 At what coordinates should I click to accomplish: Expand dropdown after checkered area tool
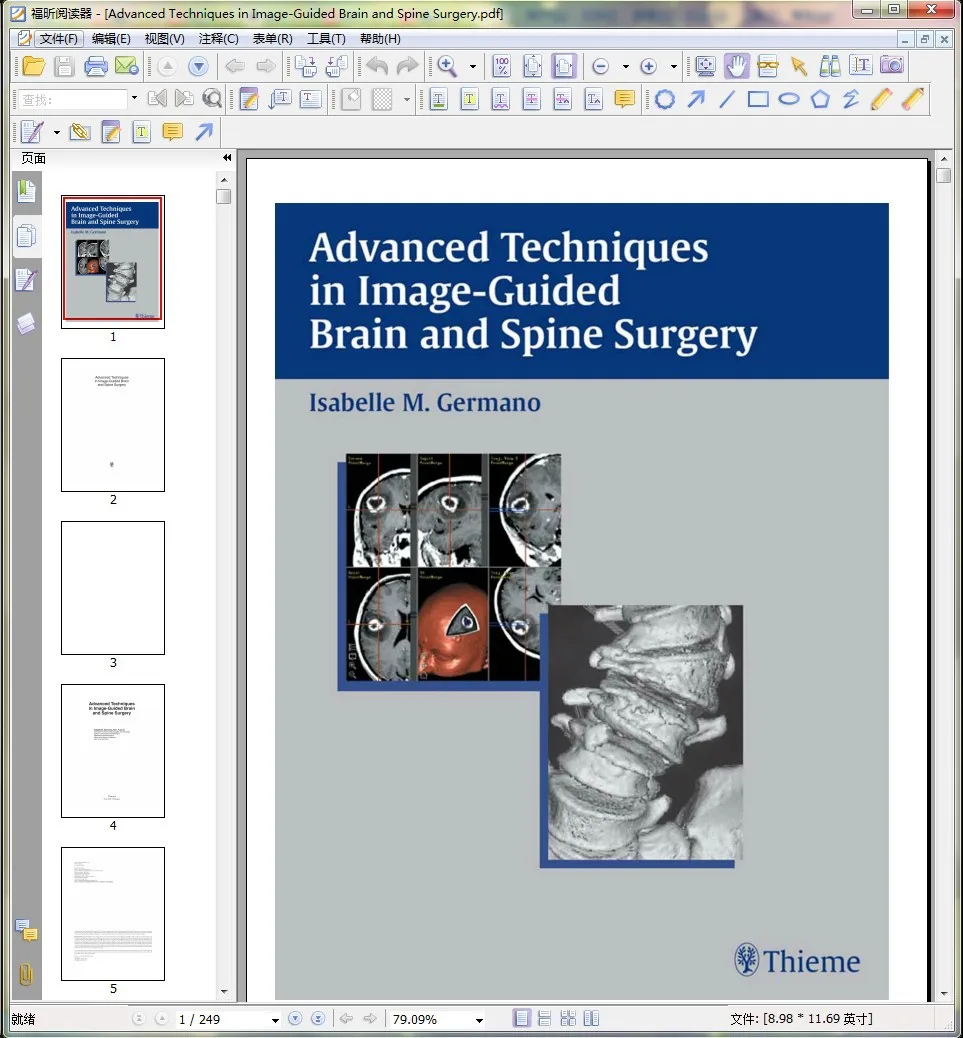(x=406, y=100)
